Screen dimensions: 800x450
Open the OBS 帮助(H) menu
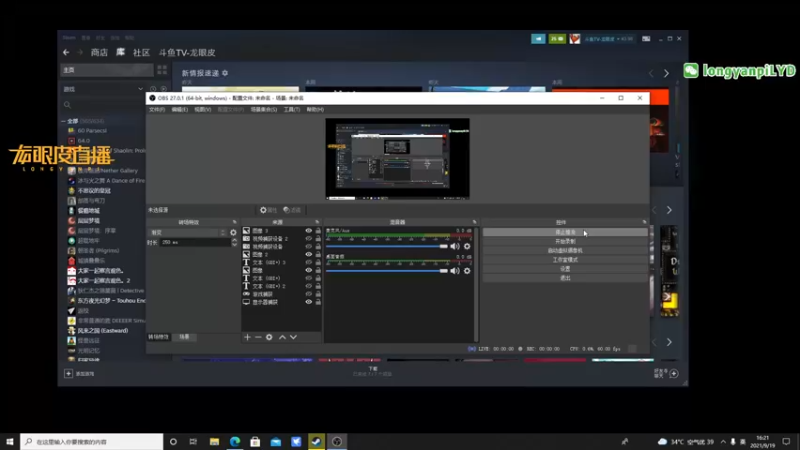click(x=315, y=110)
